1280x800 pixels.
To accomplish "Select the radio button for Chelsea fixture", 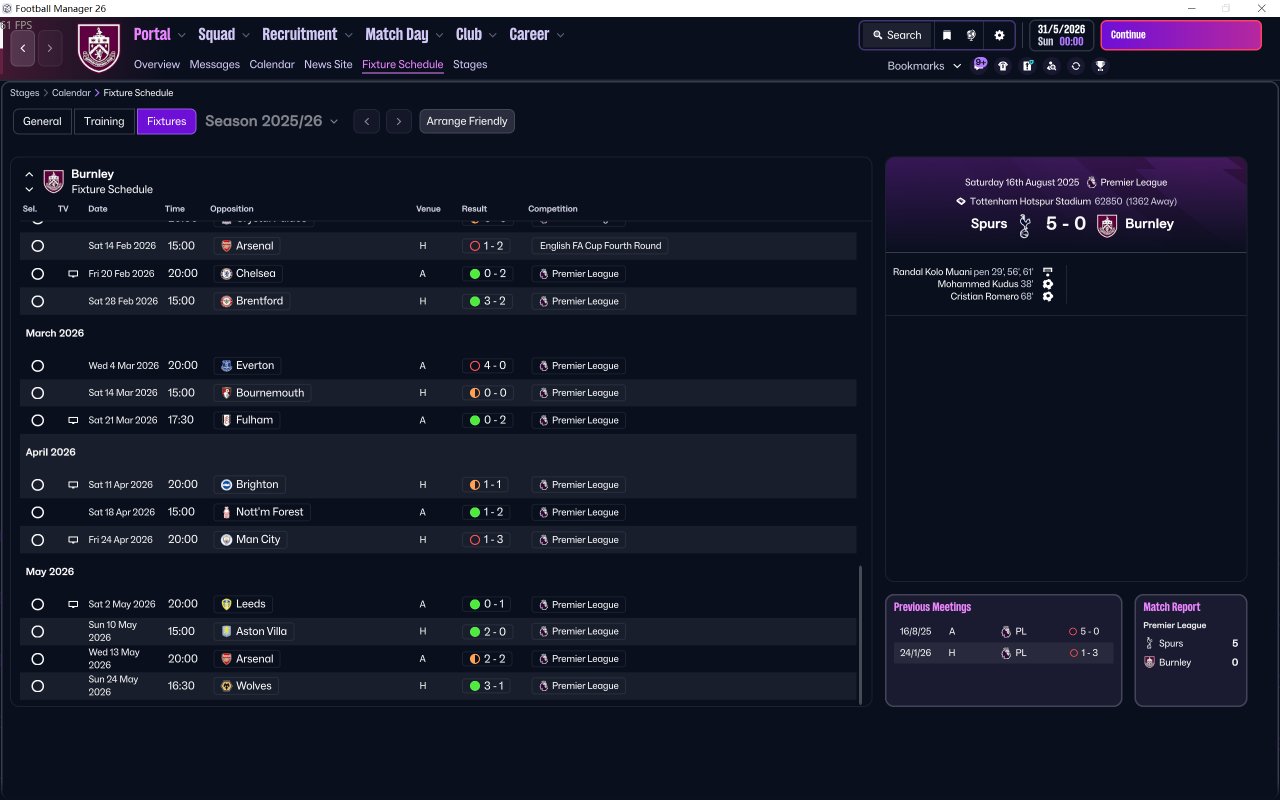I will click(38, 274).
